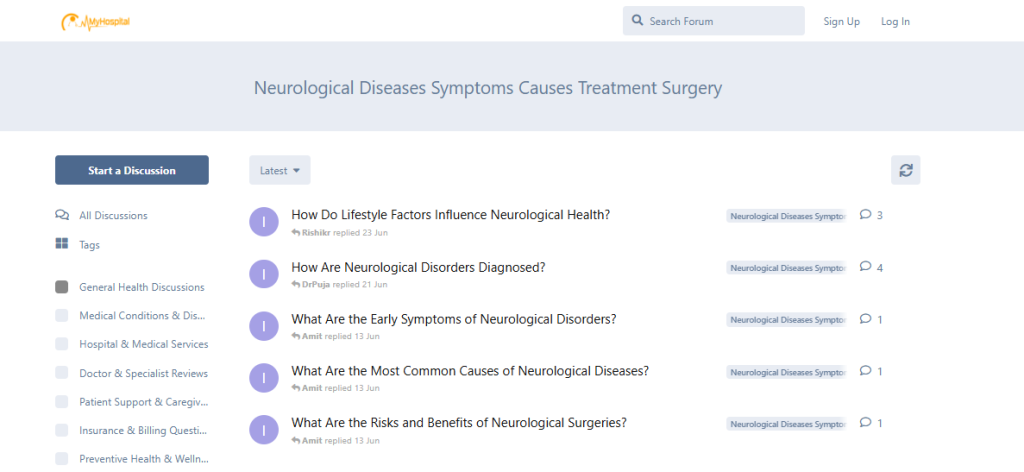Screen dimensions: 1024x472
Task: Open avatar of Early Symptoms discussion author
Action: pyautogui.click(x=264, y=326)
